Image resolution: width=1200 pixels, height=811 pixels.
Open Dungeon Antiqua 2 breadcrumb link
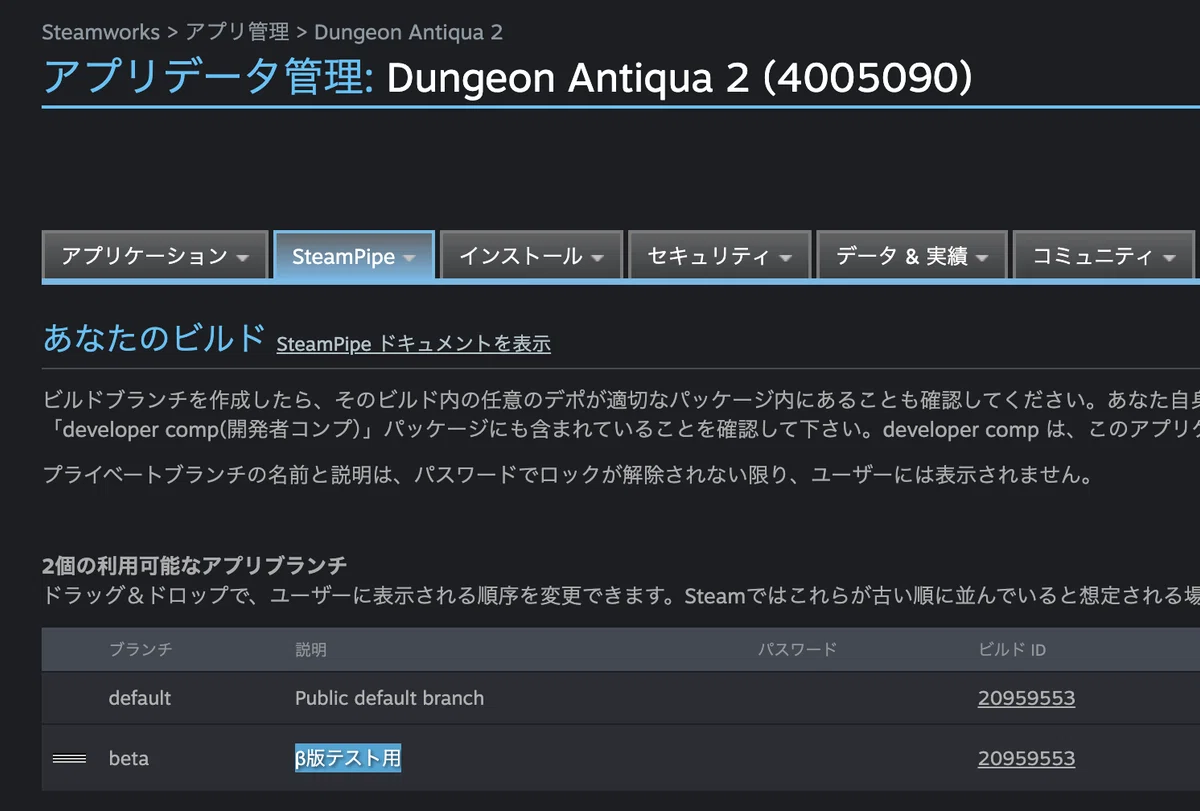(408, 32)
